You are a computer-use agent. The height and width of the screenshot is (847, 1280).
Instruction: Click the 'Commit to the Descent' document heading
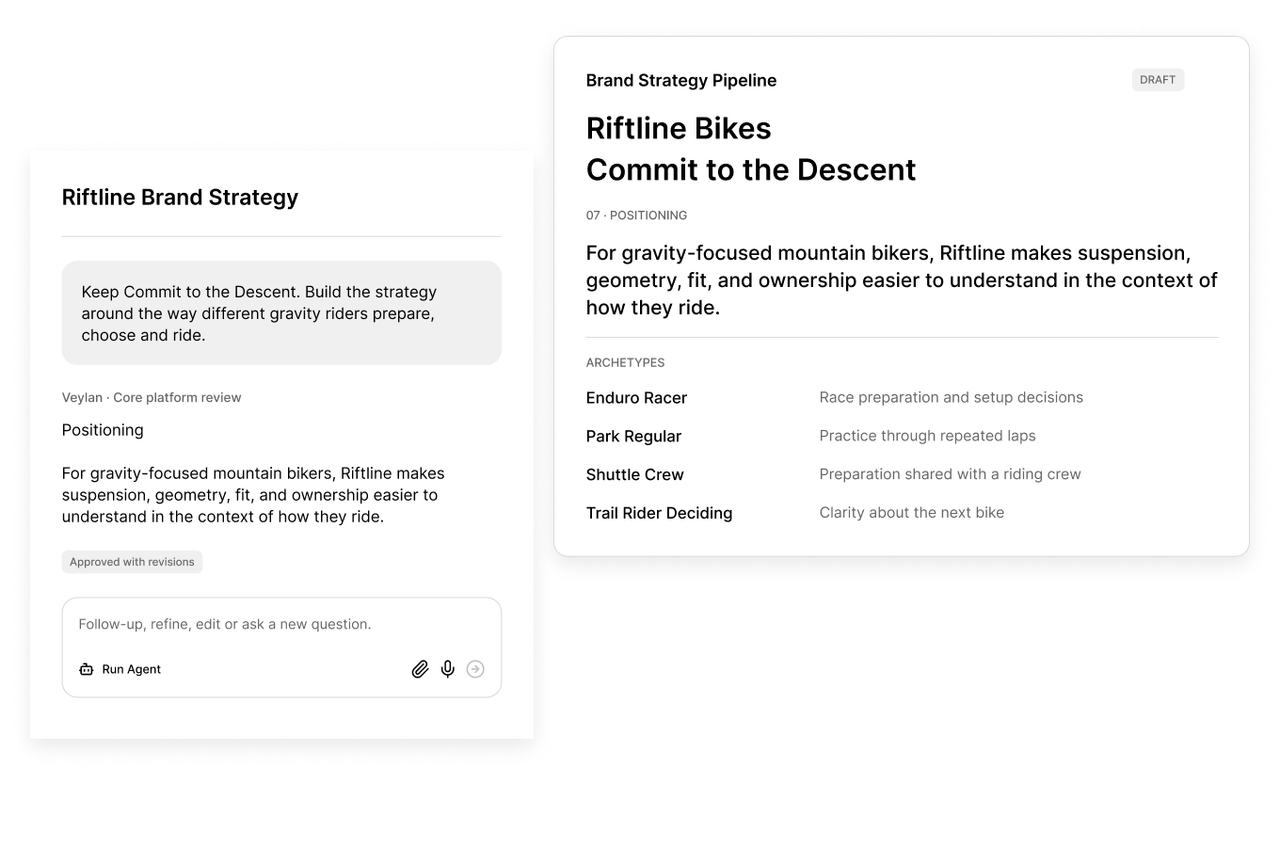[x=751, y=170]
